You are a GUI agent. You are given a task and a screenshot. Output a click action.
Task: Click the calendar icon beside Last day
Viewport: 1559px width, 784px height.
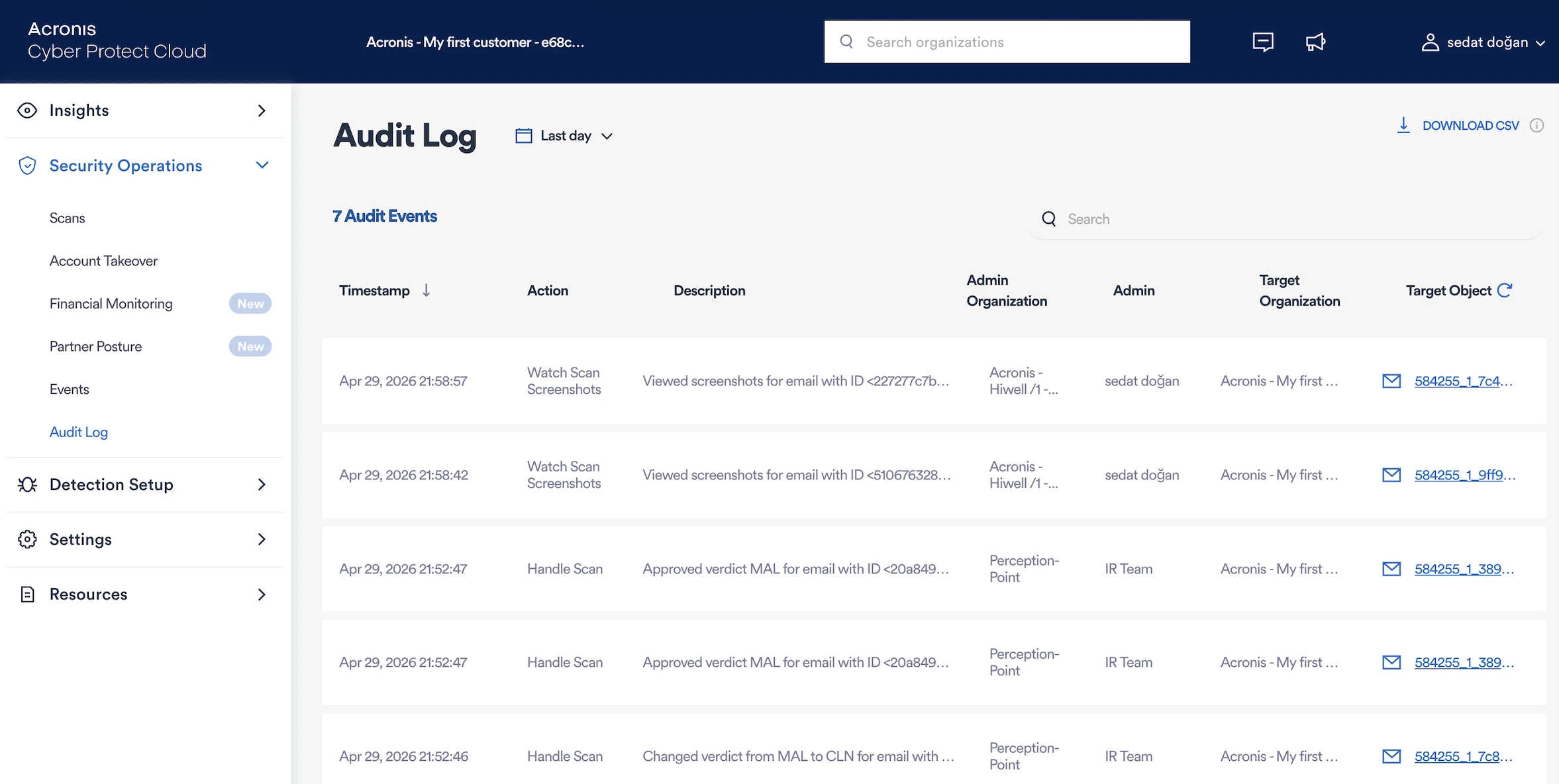pos(524,136)
